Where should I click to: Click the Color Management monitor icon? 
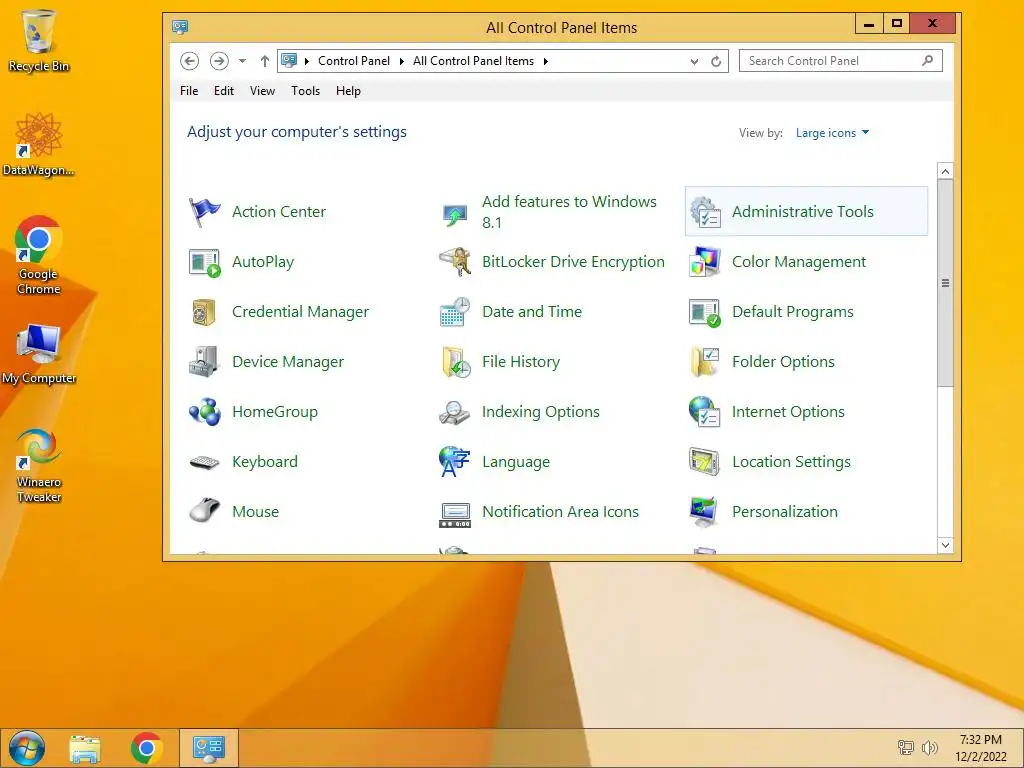click(705, 262)
